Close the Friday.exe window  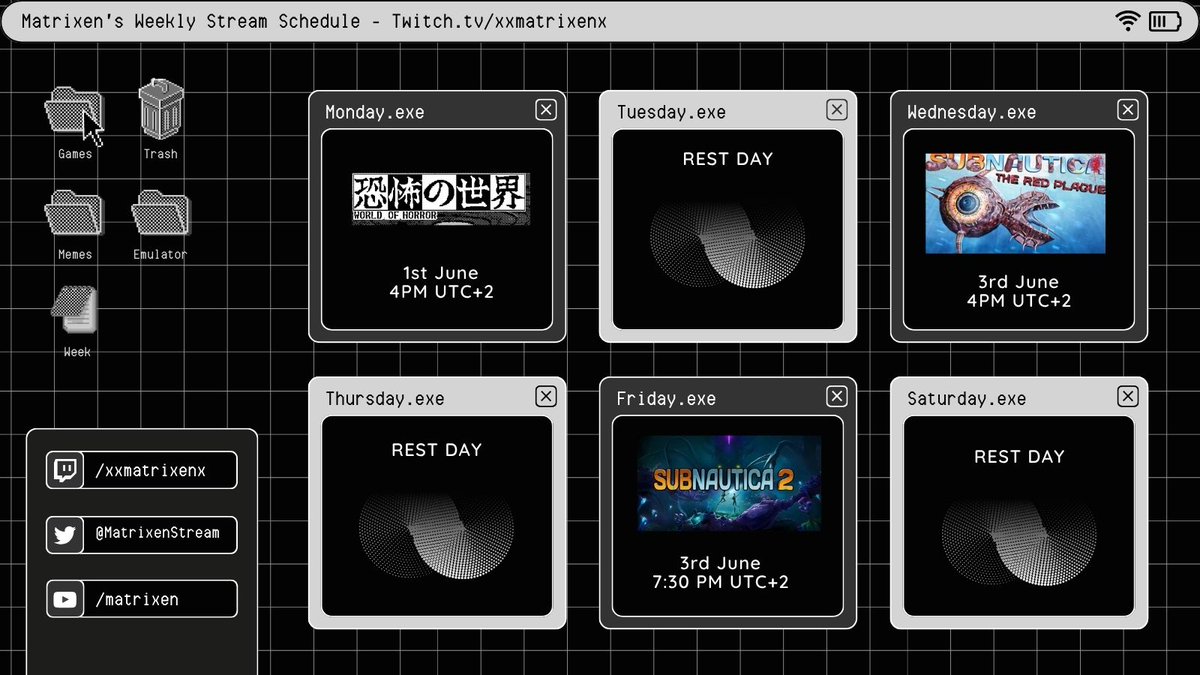coord(837,397)
